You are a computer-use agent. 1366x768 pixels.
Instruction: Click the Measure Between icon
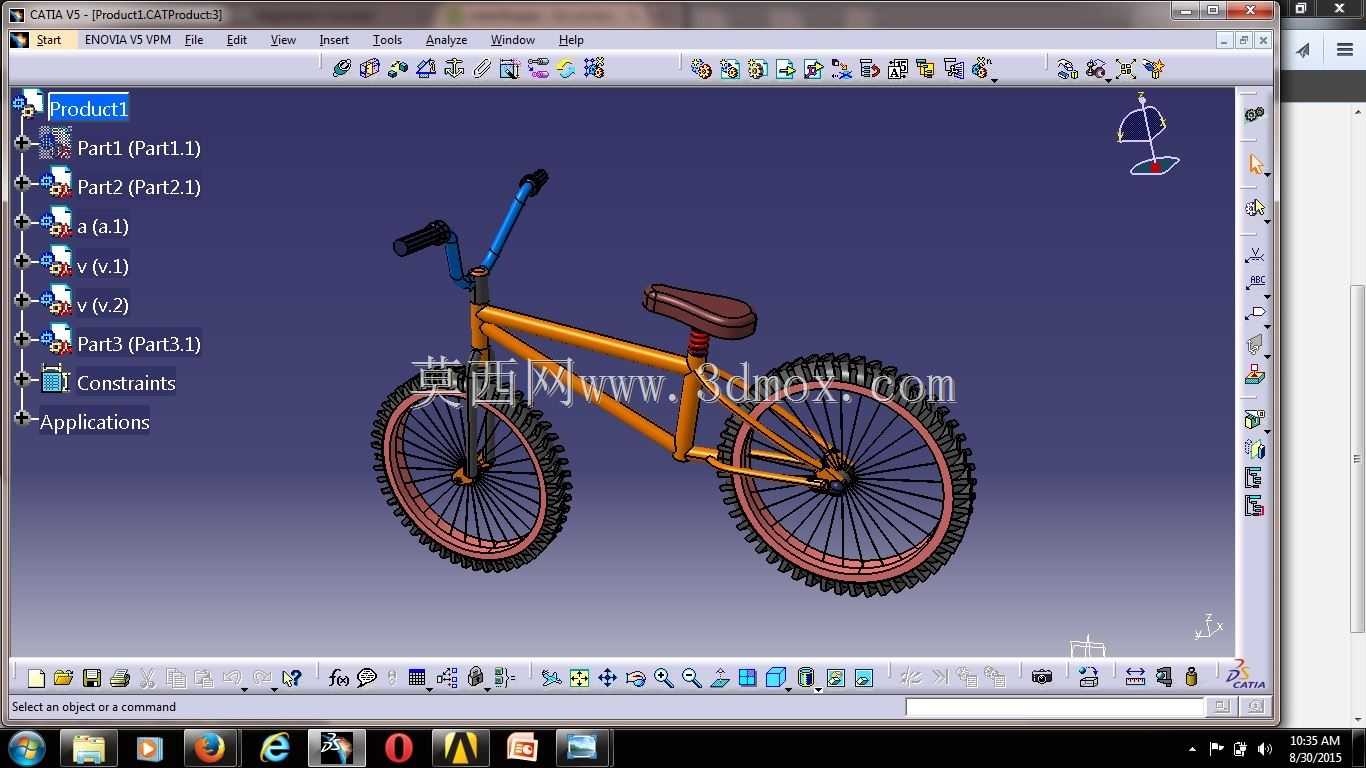pyautogui.click(x=1135, y=677)
